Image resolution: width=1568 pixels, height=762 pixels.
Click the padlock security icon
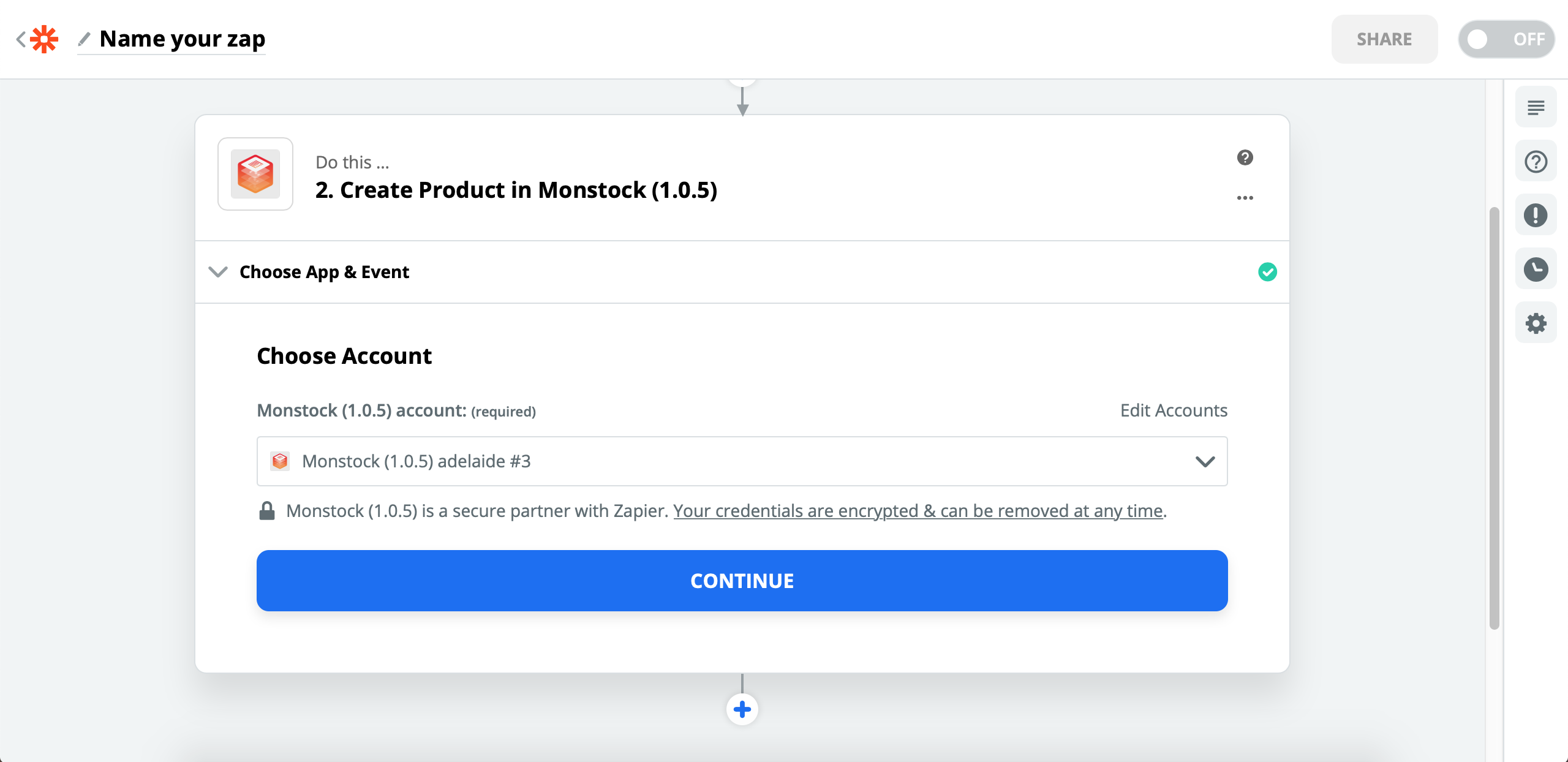click(x=266, y=510)
